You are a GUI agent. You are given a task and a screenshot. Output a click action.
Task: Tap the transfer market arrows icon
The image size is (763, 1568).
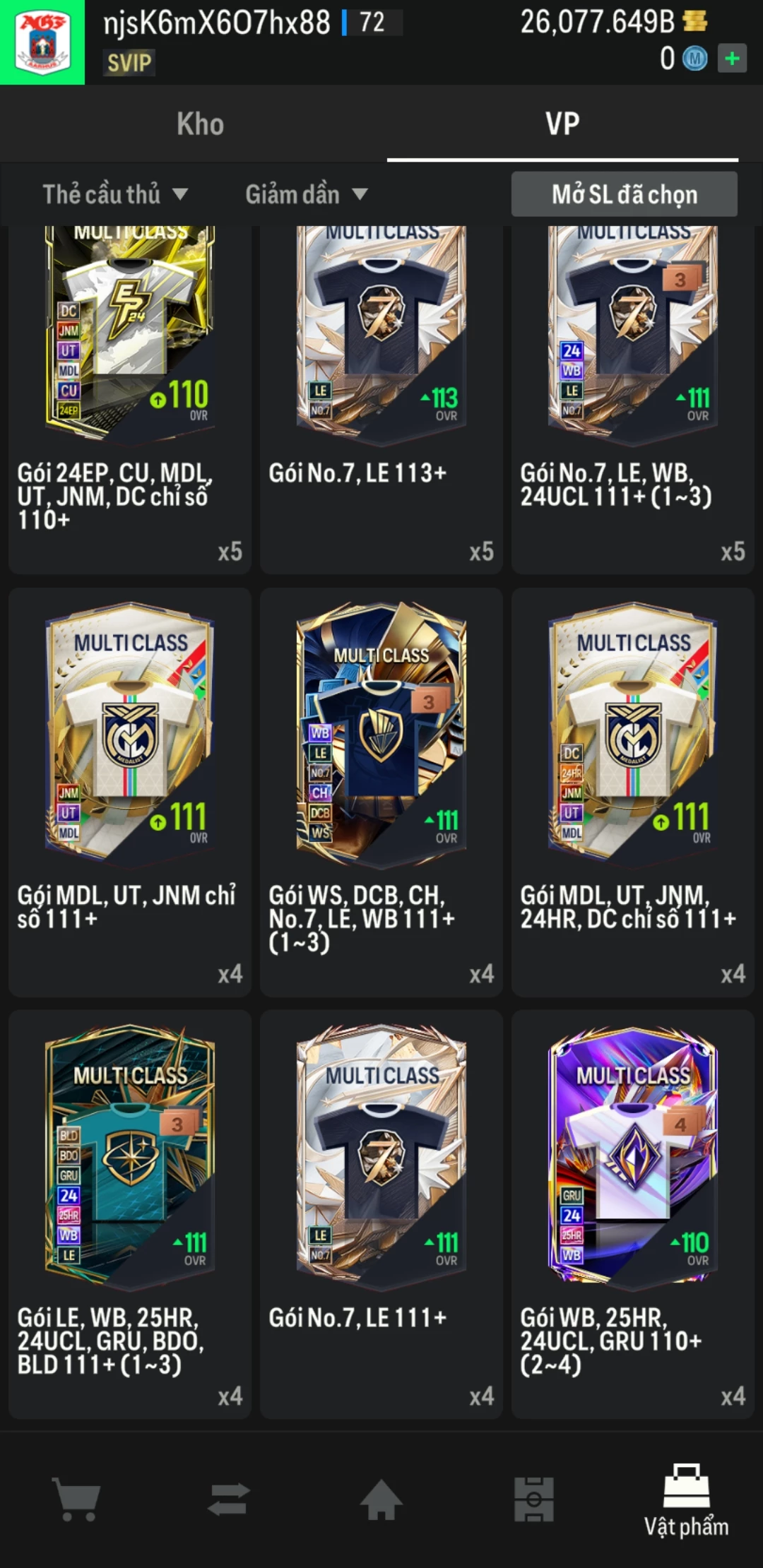tap(229, 1499)
